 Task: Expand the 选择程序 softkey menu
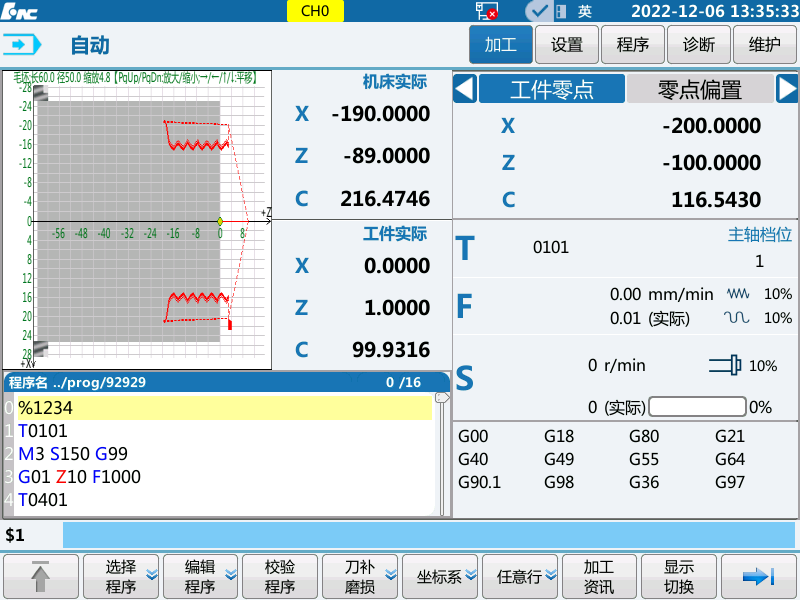point(121,577)
